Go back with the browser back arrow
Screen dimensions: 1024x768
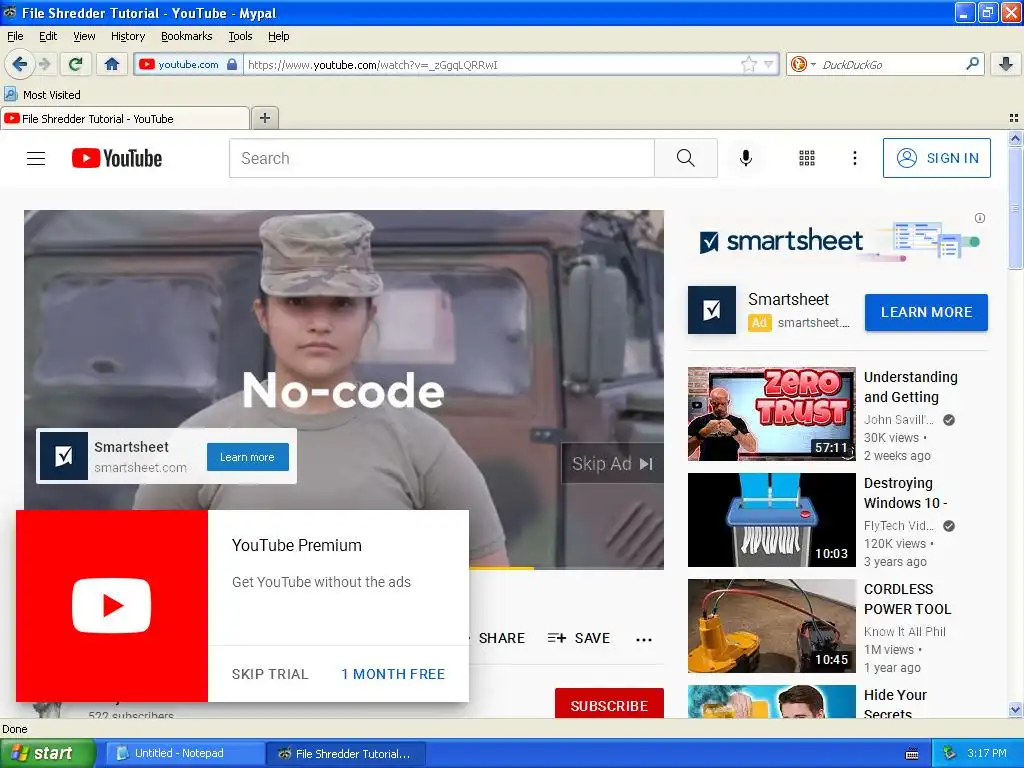pyautogui.click(x=19, y=64)
